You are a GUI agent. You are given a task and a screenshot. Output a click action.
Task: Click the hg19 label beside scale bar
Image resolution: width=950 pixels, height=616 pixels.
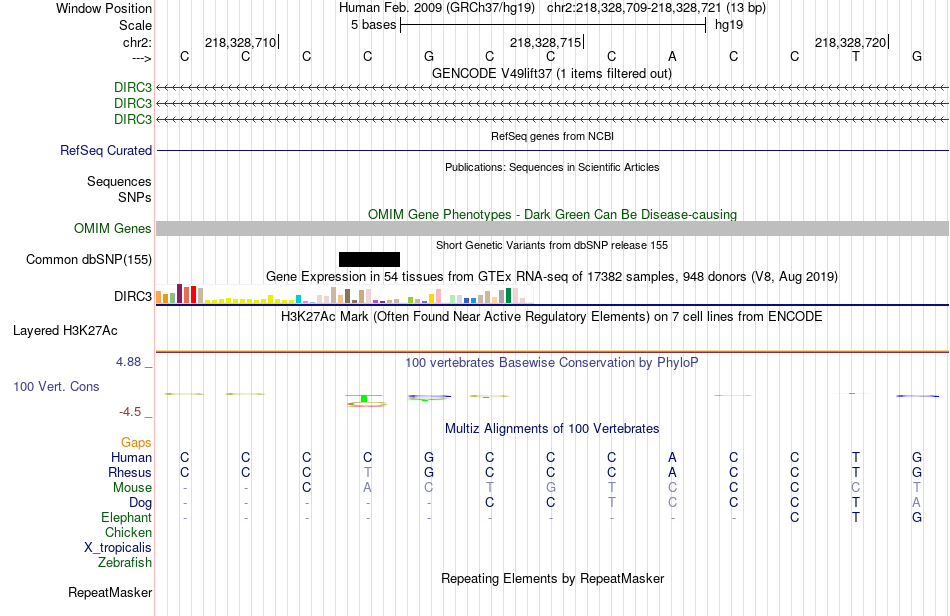(729, 25)
